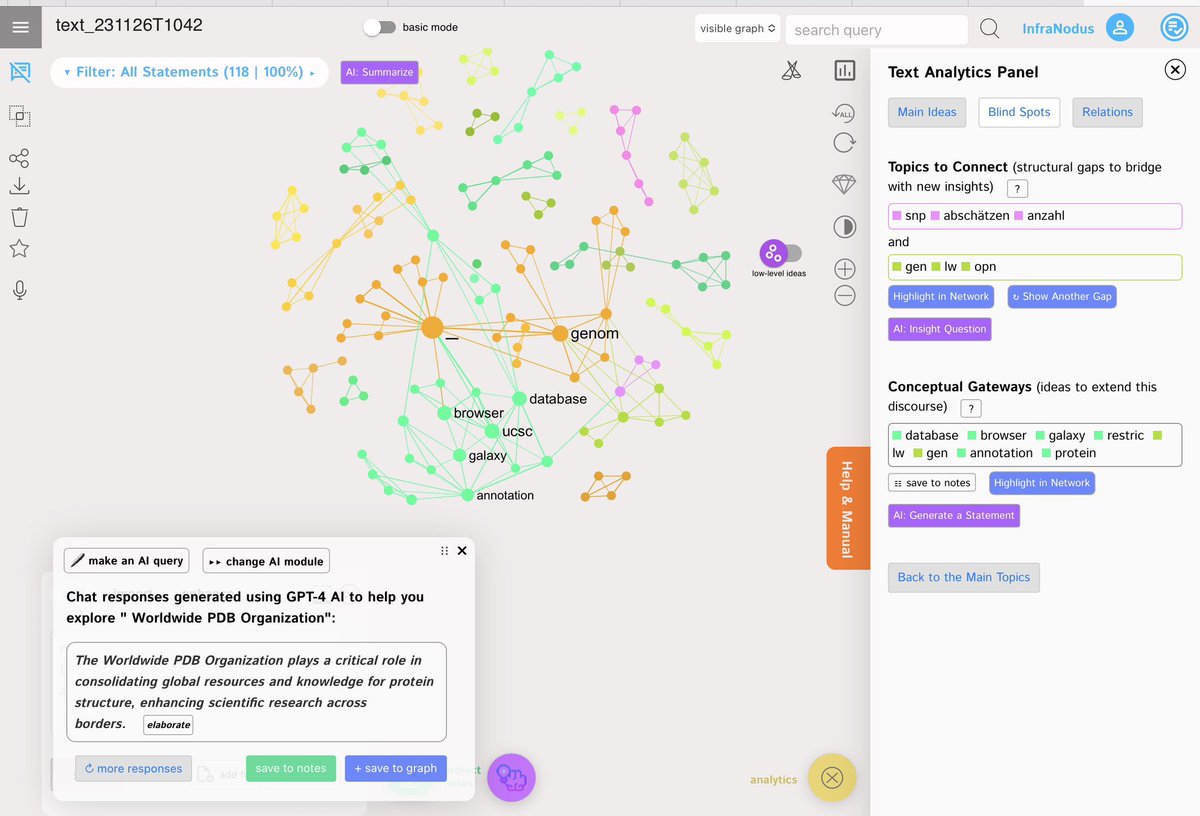Switch to Main Ideas tab
1200x816 pixels.
pos(926,112)
